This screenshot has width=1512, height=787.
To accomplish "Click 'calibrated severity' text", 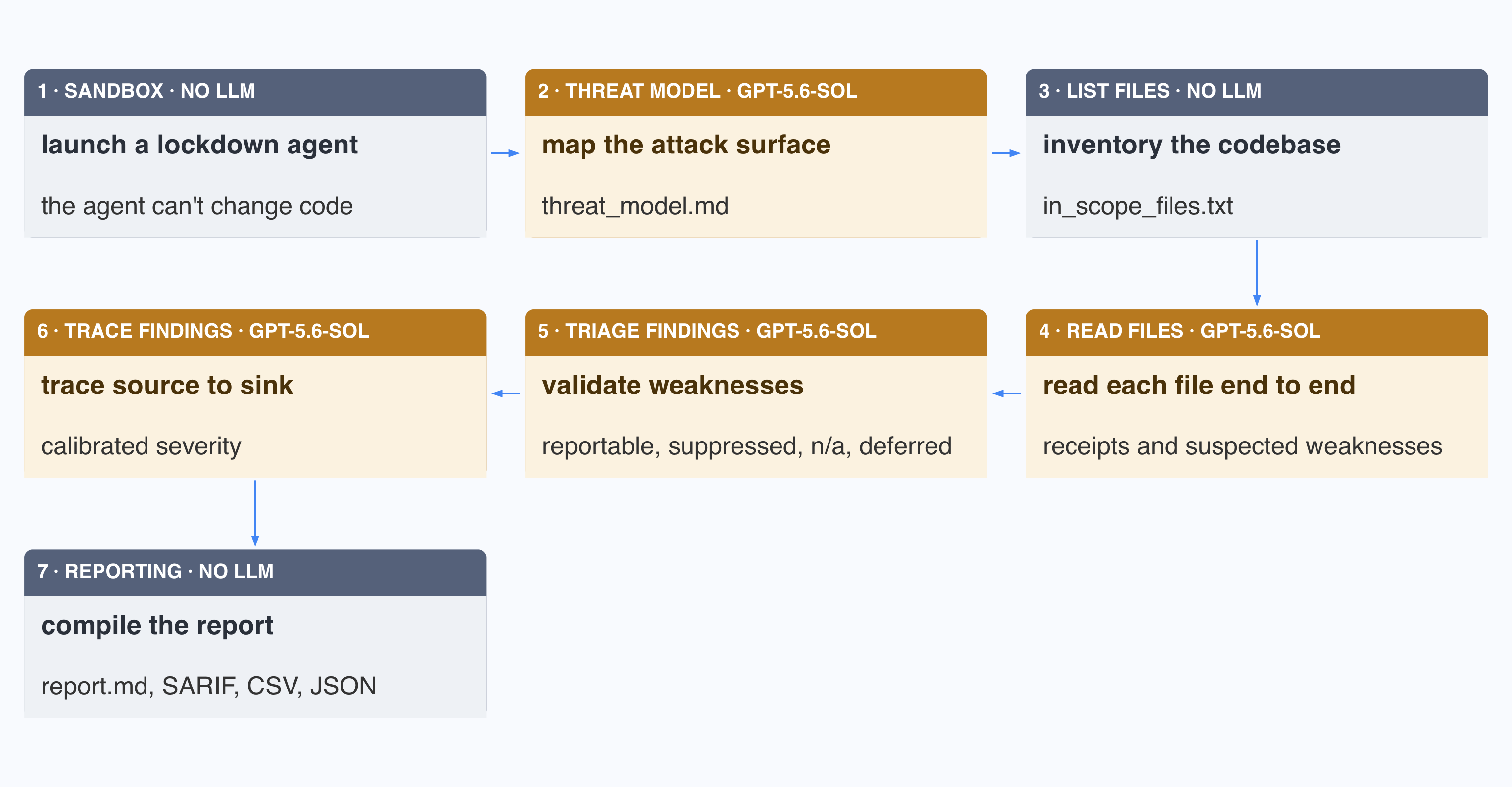I will [x=141, y=446].
